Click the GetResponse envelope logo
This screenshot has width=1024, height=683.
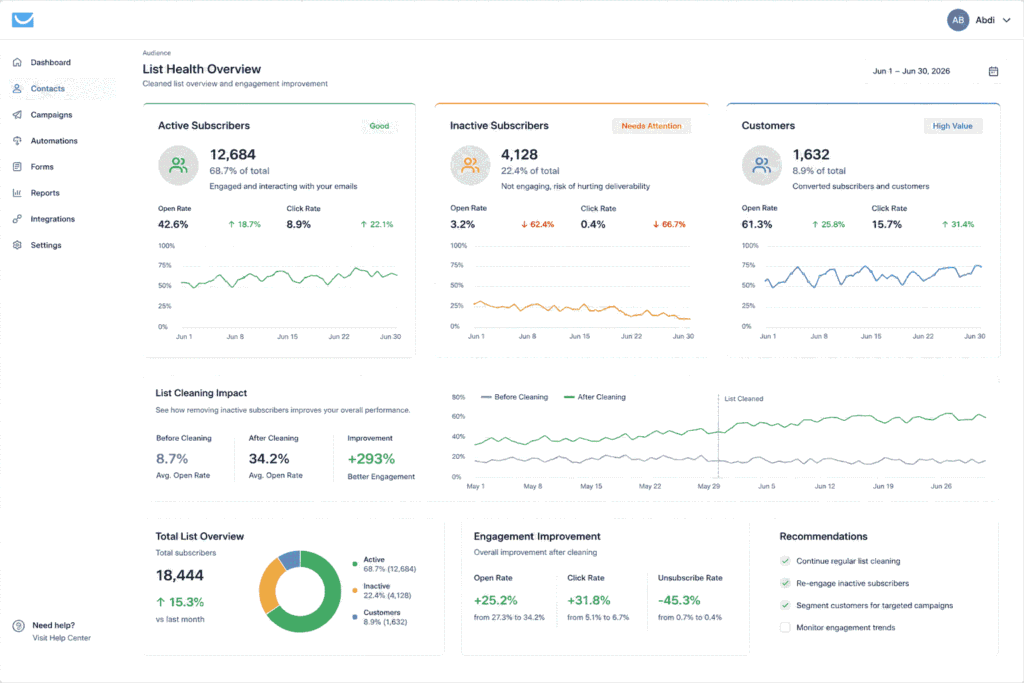pos(23,20)
